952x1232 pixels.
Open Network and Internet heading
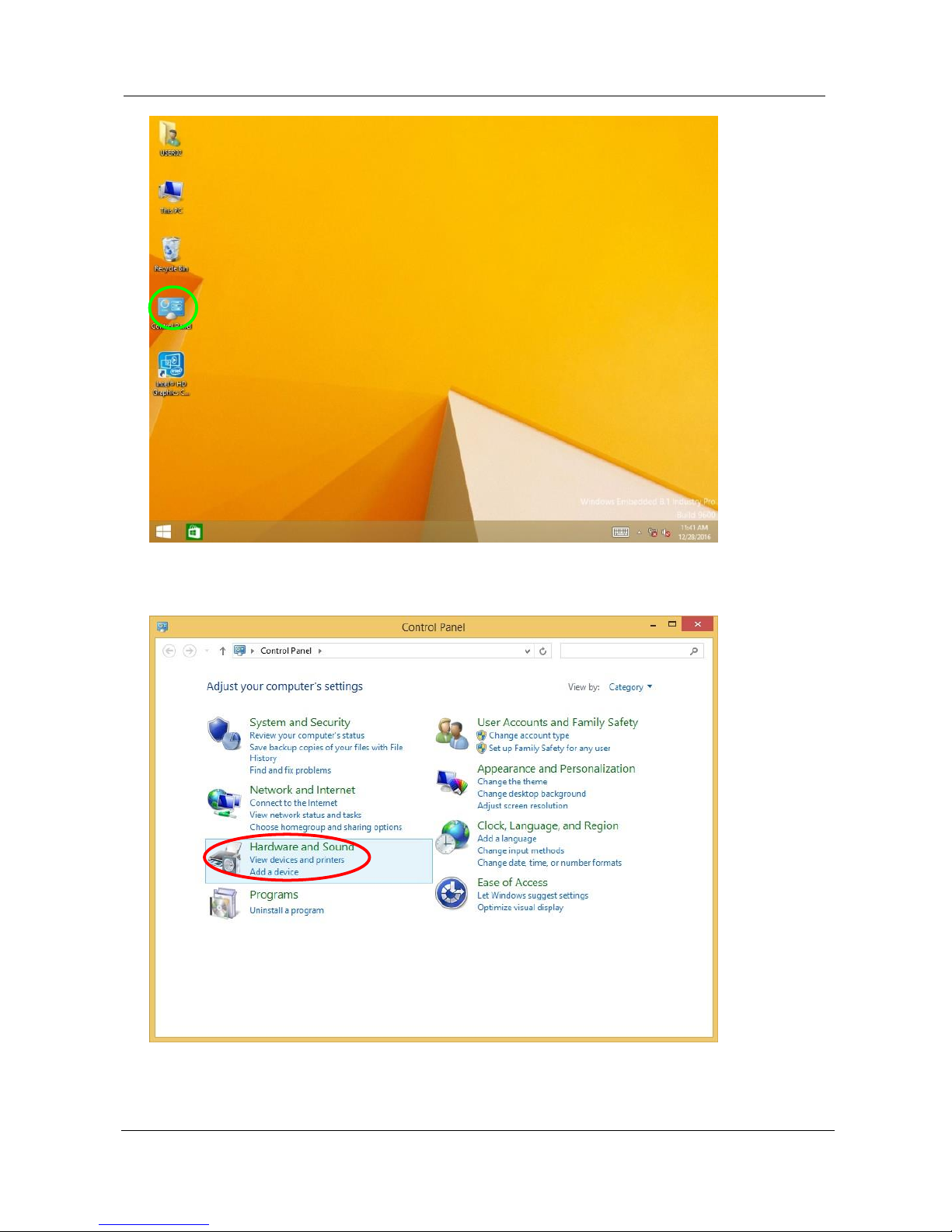click(x=302, y=790)
